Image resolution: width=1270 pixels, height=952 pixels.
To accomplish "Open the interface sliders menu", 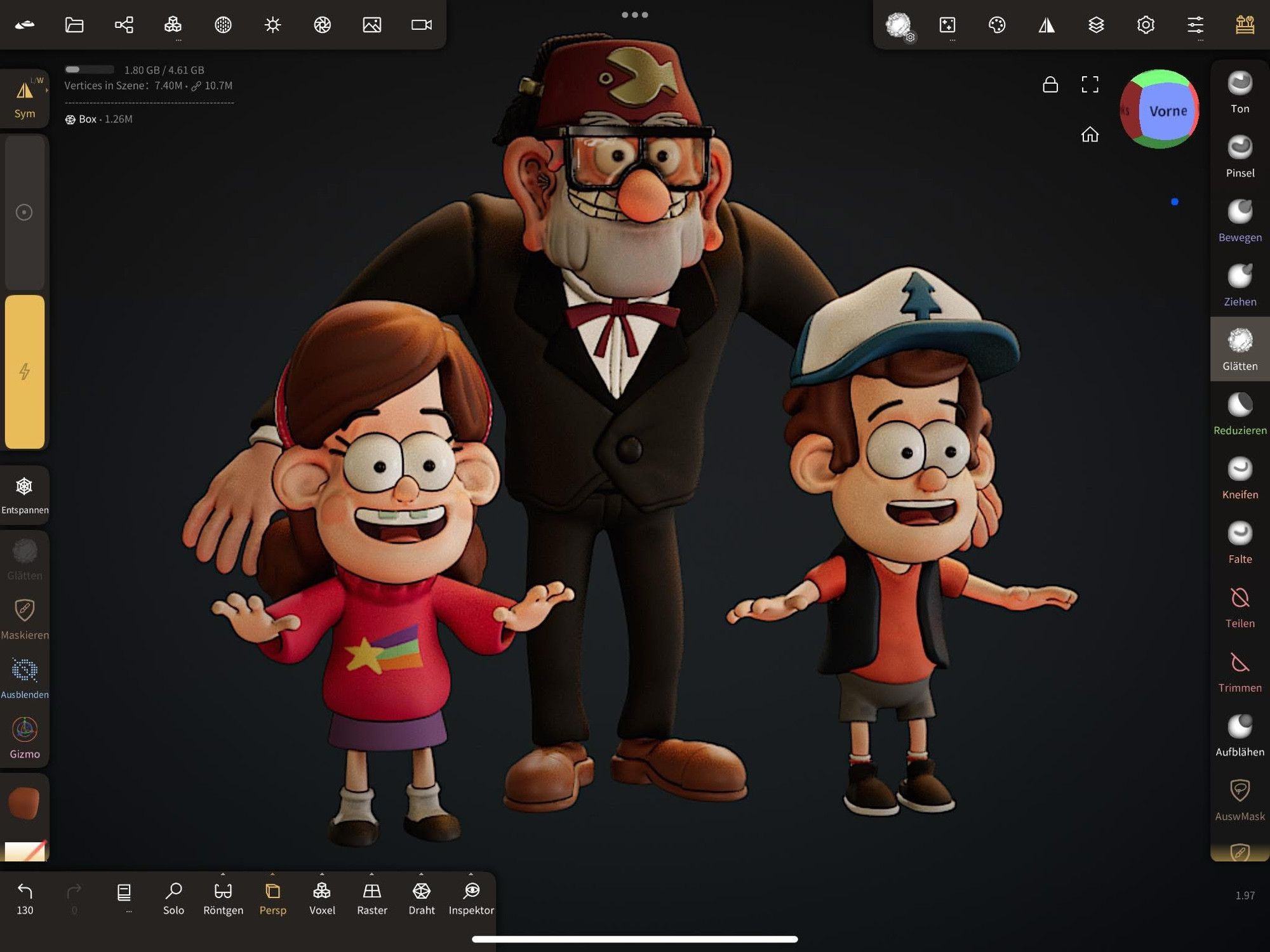I will pos(1195,25).
